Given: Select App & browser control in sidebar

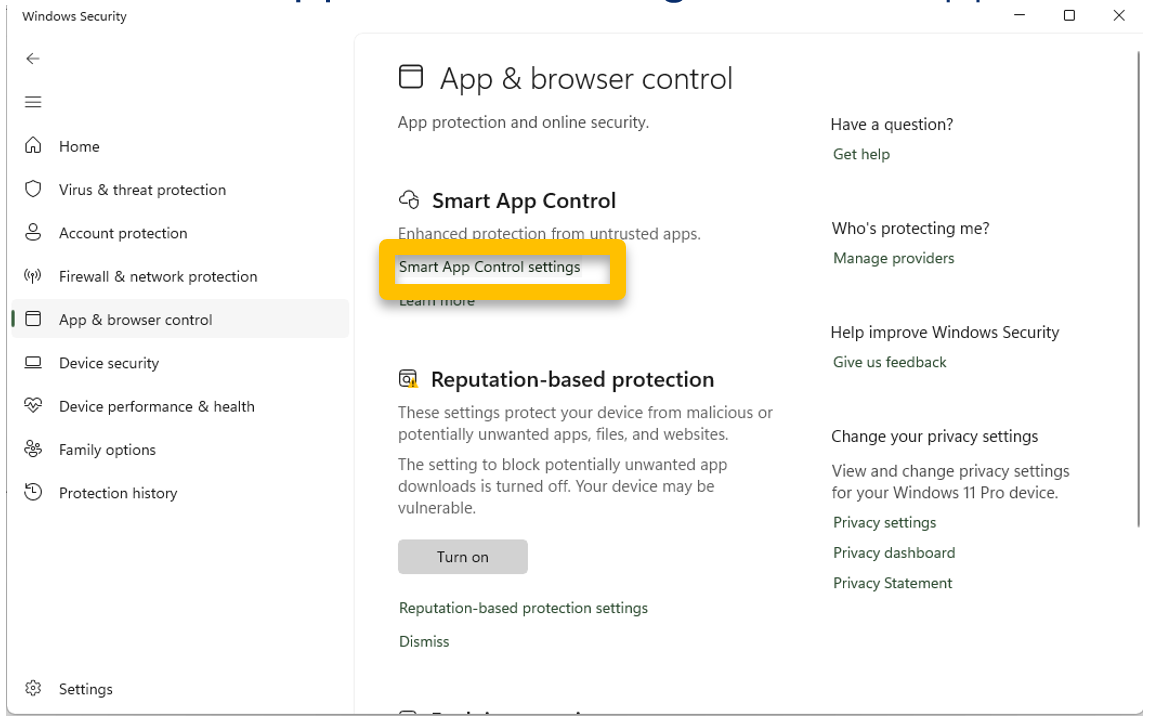Looking at the screenshot, I should tap(135, 320).
